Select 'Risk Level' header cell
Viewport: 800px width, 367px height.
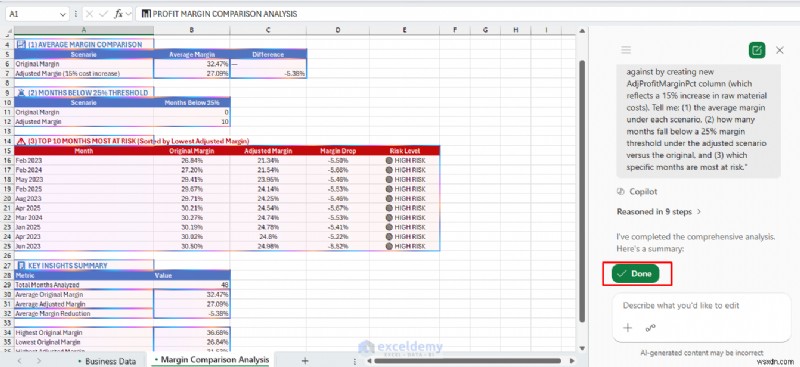coord(405,151)
